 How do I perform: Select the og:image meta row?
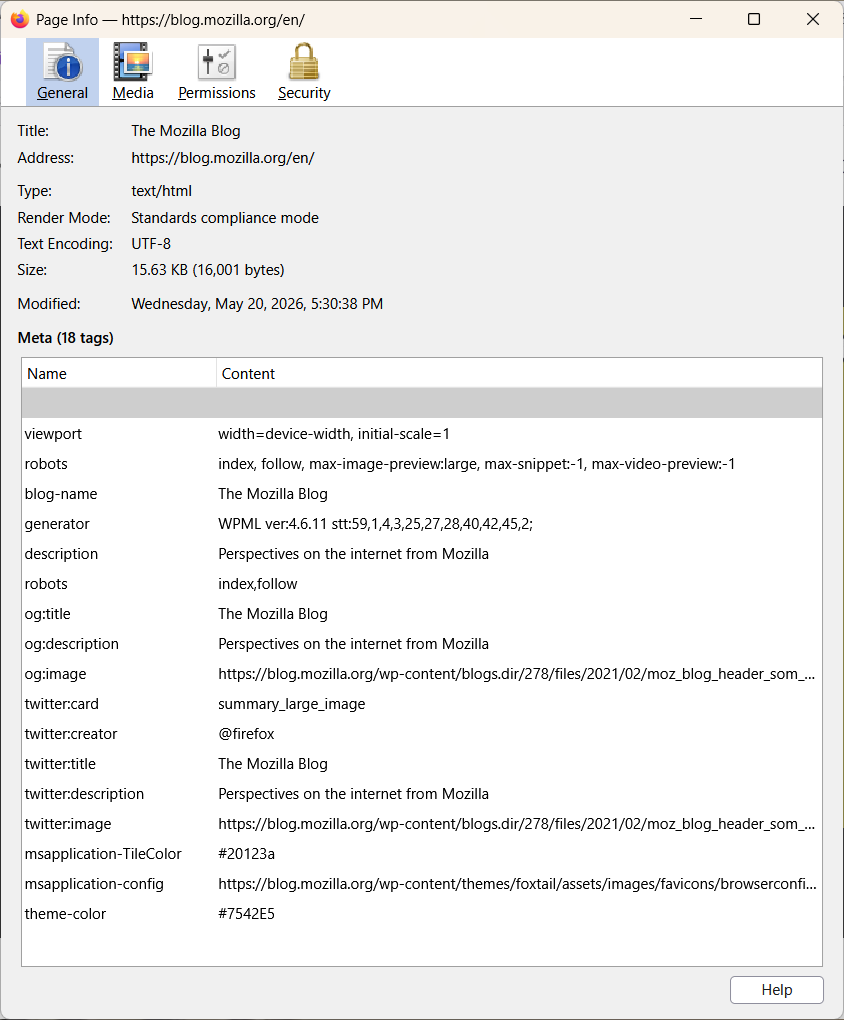coord(422,673)
